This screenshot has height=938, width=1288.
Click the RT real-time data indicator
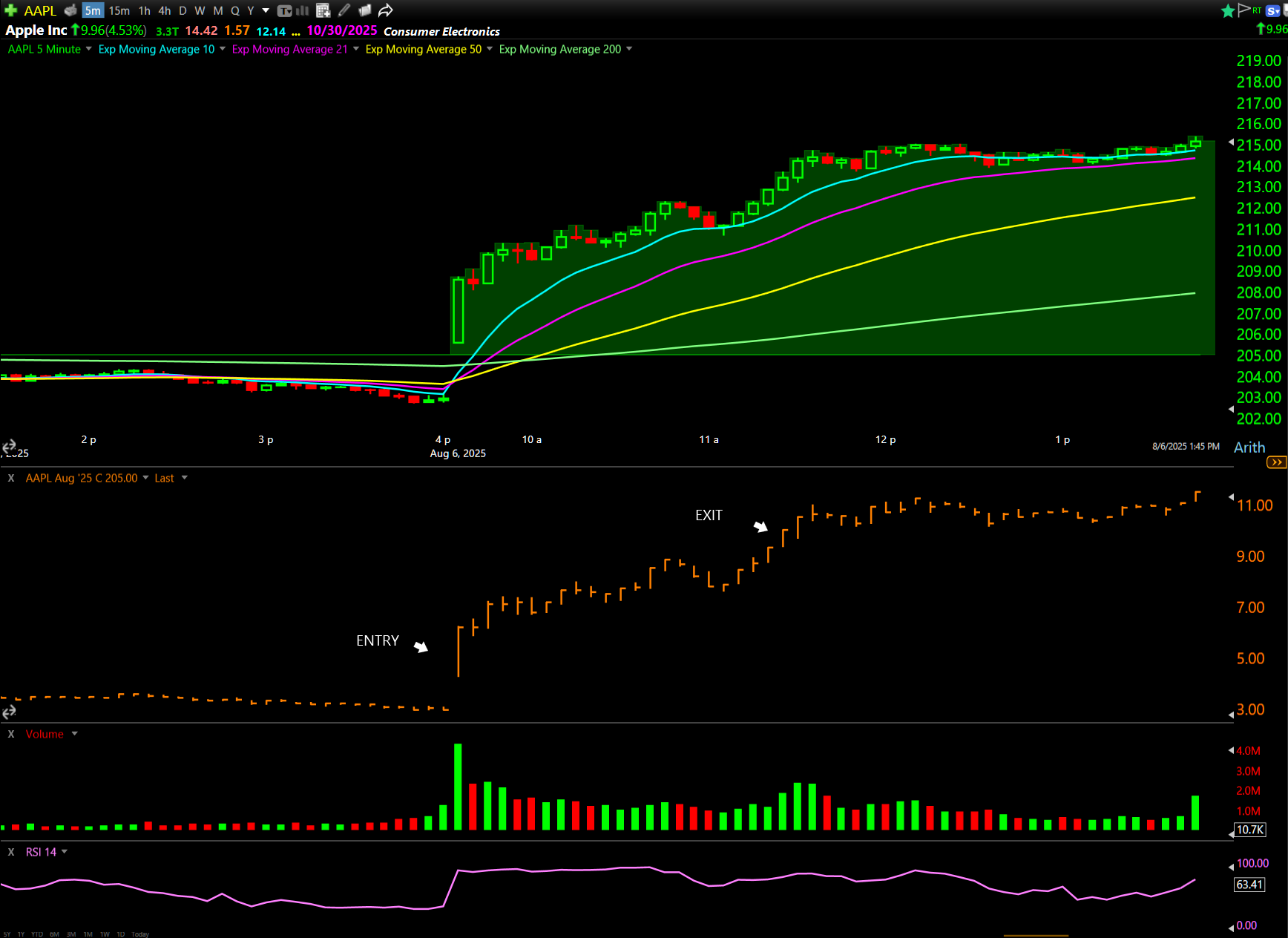[x=1257, y=10]
